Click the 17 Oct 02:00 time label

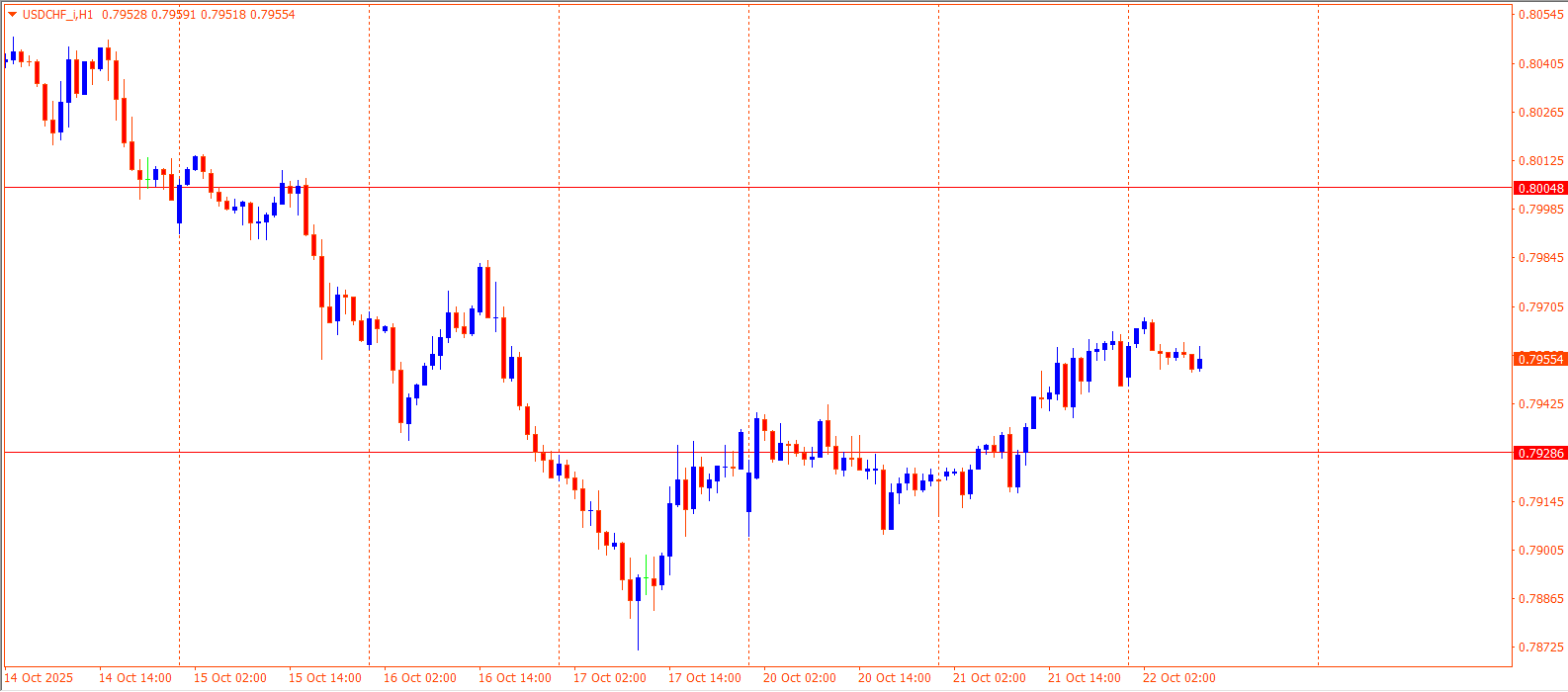[610, 678]
